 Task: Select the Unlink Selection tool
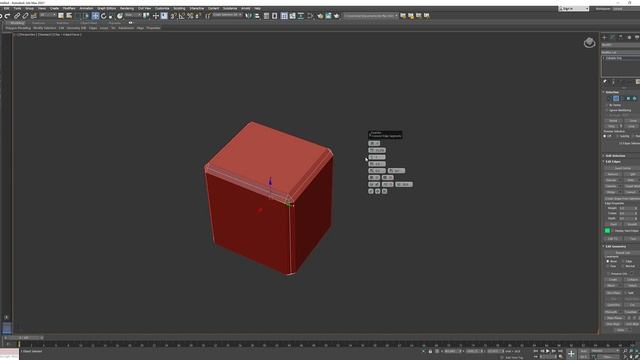tap(25, 16)
